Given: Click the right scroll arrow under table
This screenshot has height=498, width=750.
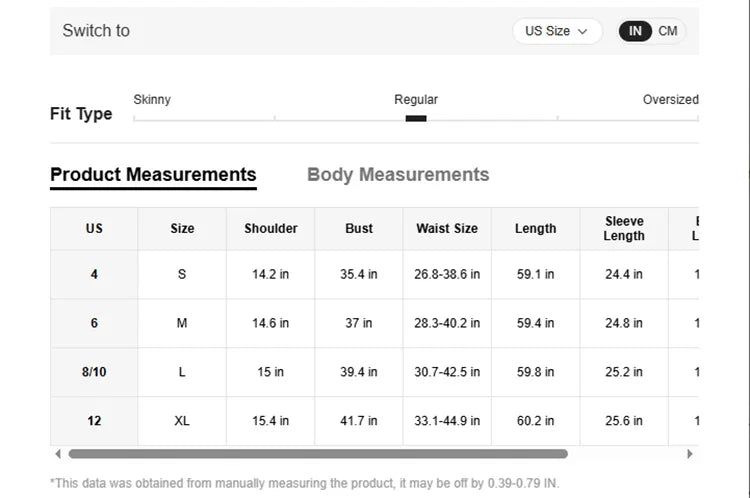Looking at the screenshot, I should [689, 454].
